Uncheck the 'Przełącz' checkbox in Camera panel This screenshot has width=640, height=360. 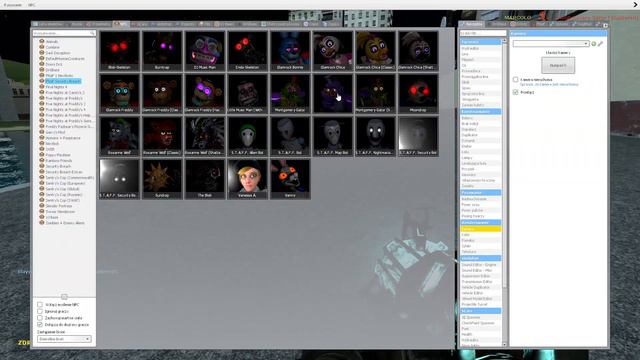point(516,92)
